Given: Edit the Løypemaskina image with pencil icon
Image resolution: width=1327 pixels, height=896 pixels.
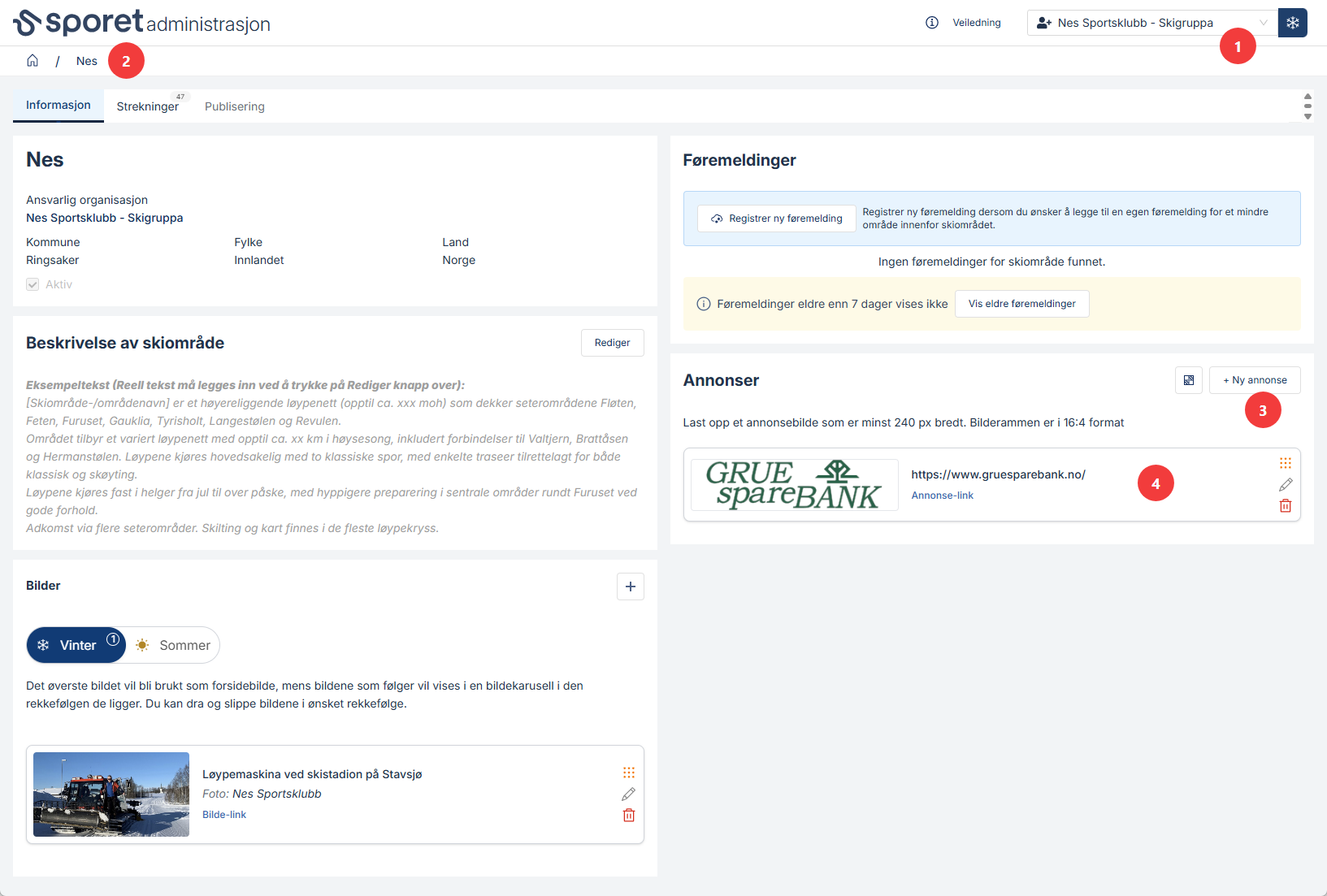Looking at the screenshot, I should [629, 794].
